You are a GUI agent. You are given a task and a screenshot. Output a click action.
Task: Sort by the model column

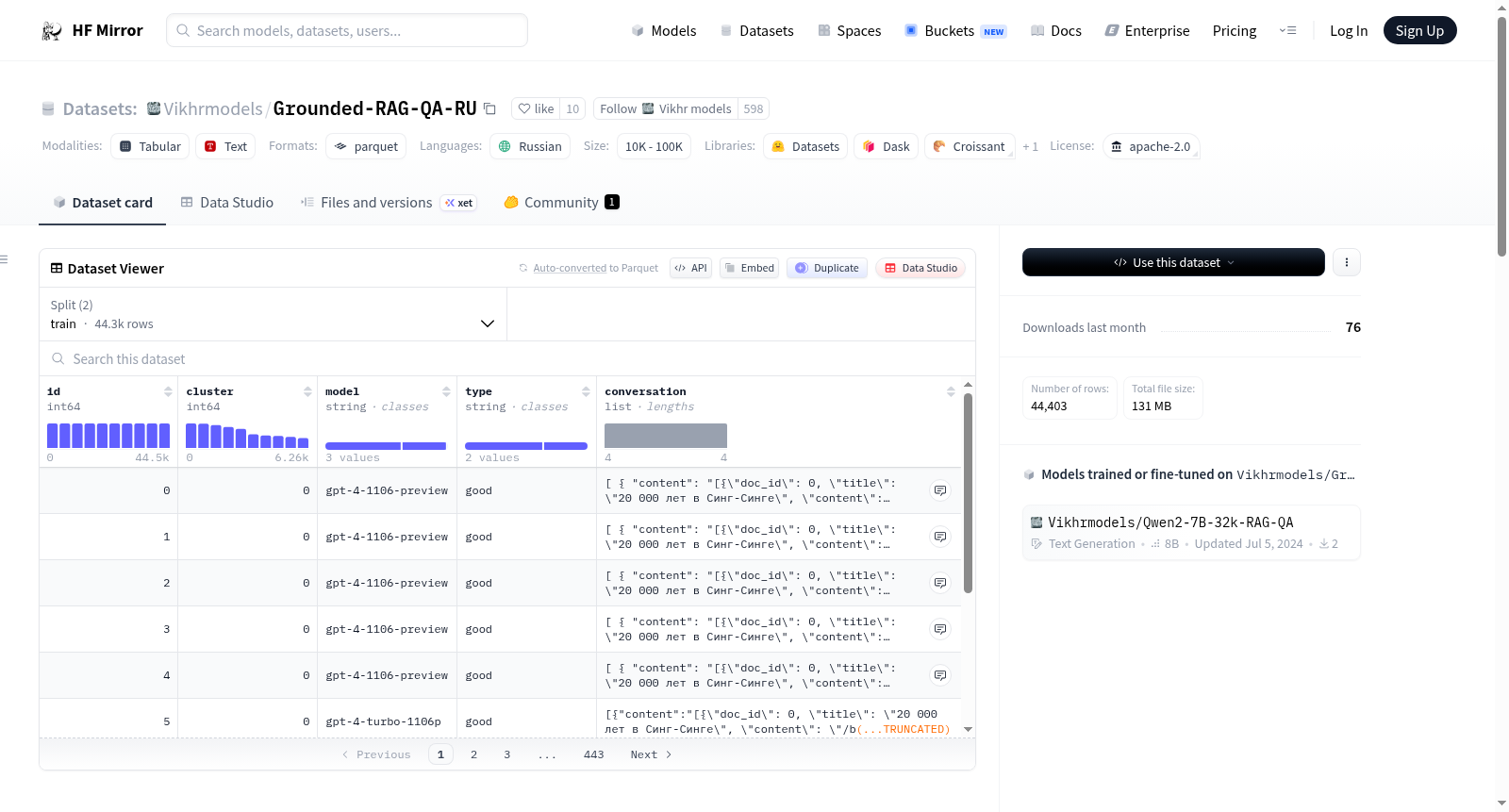point(446,391)
